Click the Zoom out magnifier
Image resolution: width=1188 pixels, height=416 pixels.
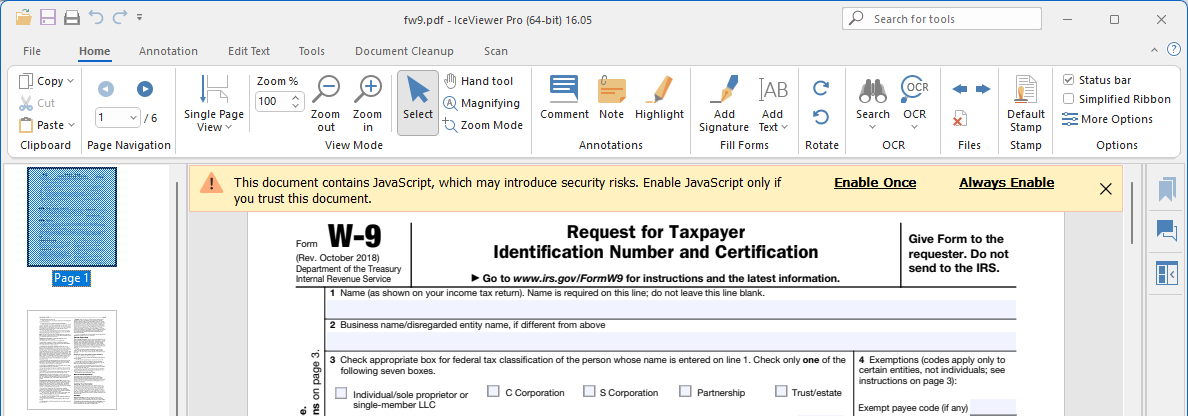(x=326, y=103)
